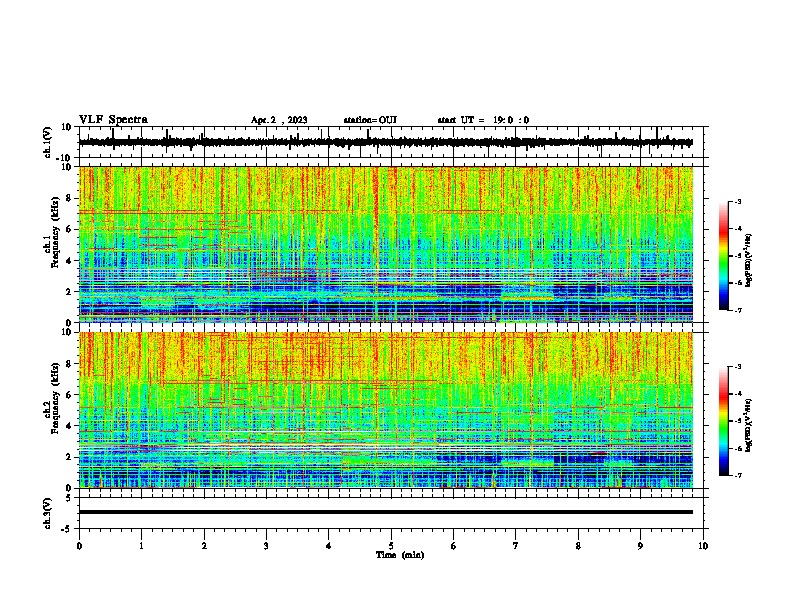Click the -7 label on ch.2 colorbar
The width and height of the screenshot is (792, 612).
[738, 475]
